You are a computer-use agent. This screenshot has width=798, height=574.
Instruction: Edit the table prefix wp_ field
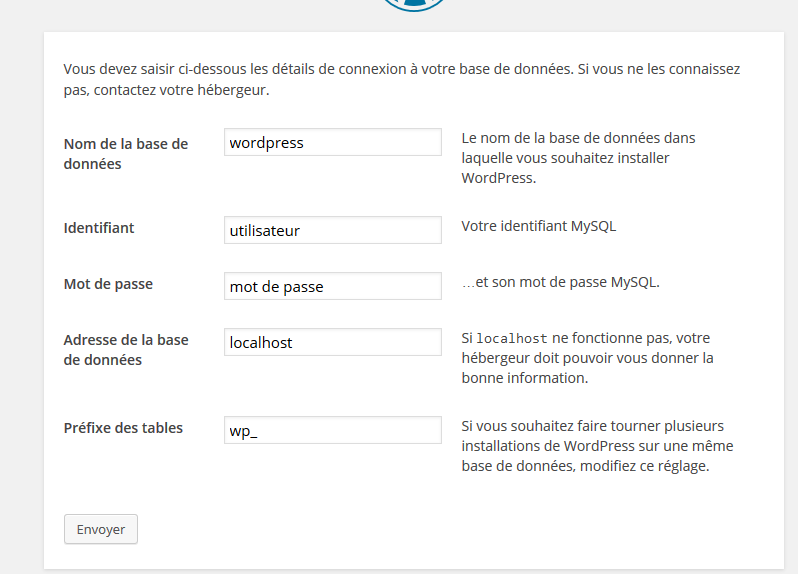(x=333, y=430)
